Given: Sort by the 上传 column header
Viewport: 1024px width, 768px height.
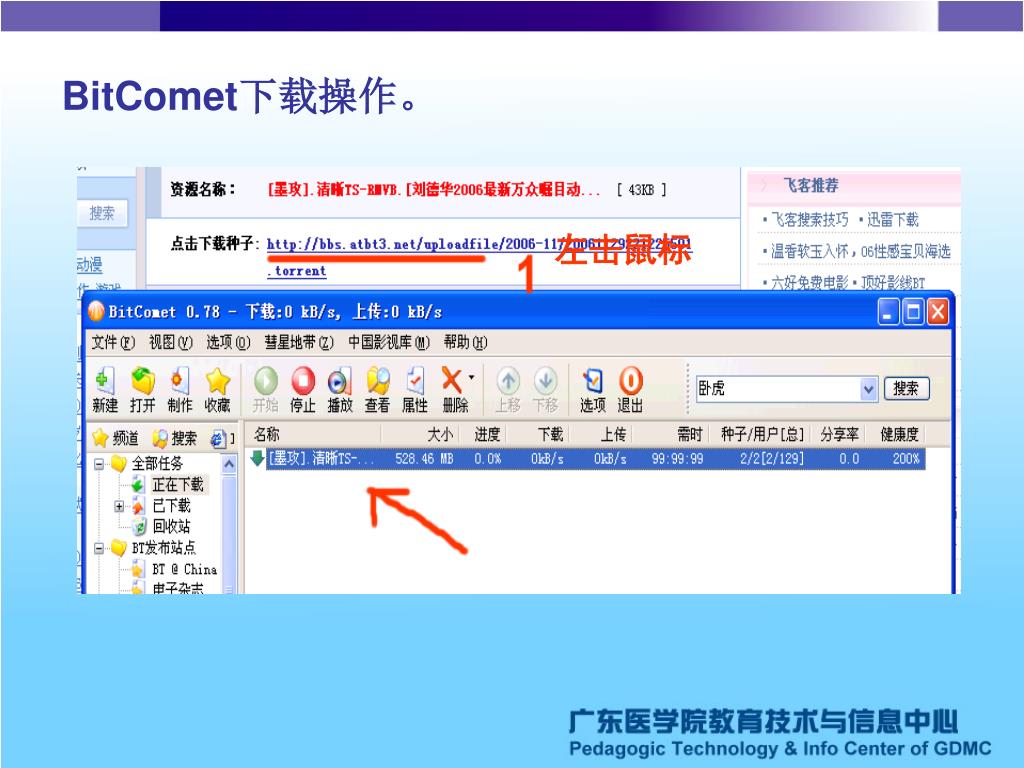Looking at the screenshot, I should pos(601,434).
